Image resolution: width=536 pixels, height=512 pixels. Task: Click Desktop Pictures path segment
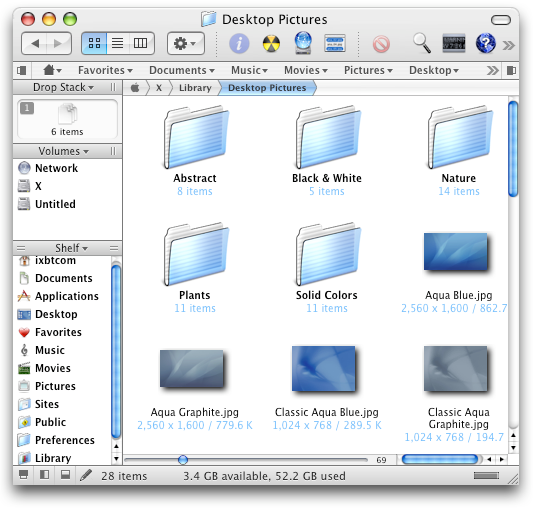click(267, 88)
